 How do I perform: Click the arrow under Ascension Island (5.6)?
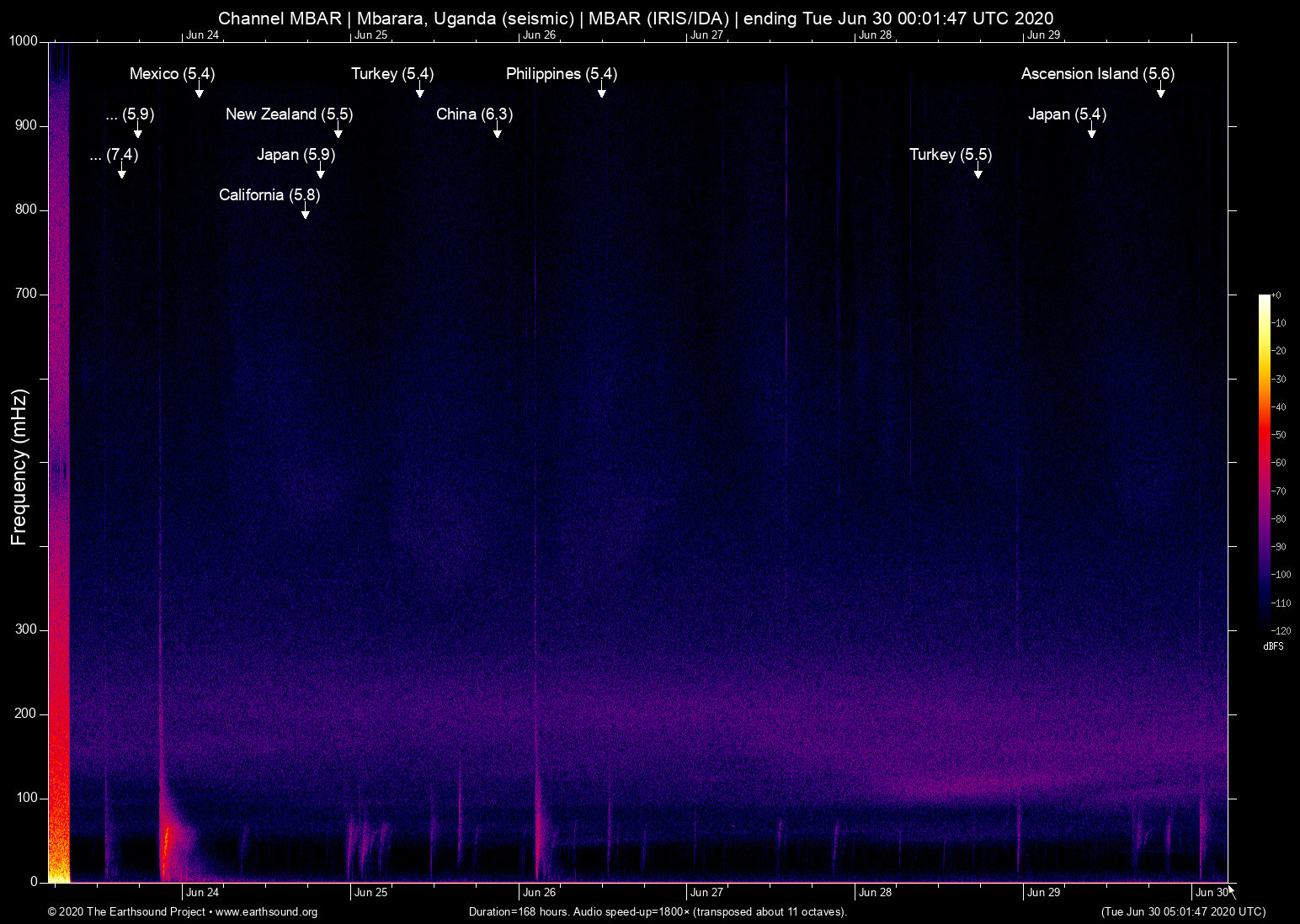pyautogui.click(x=1161, y=91)
